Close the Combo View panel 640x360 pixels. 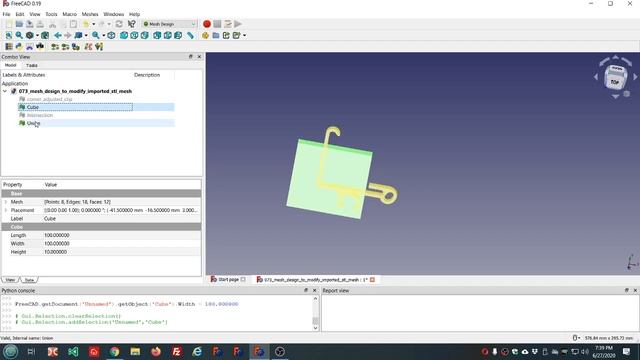pyautogui.click(x=199, y=57)
